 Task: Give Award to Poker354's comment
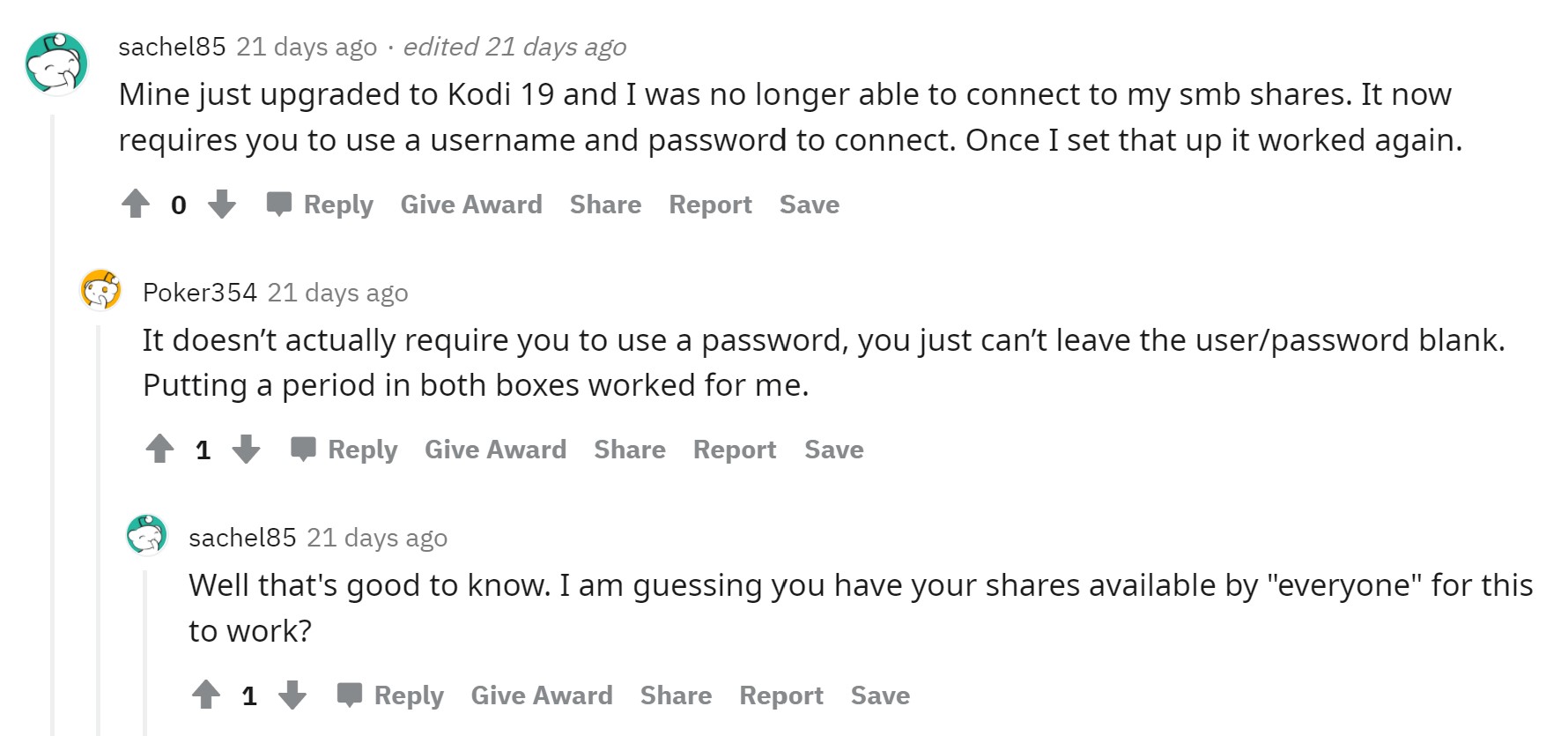[495, 450]
